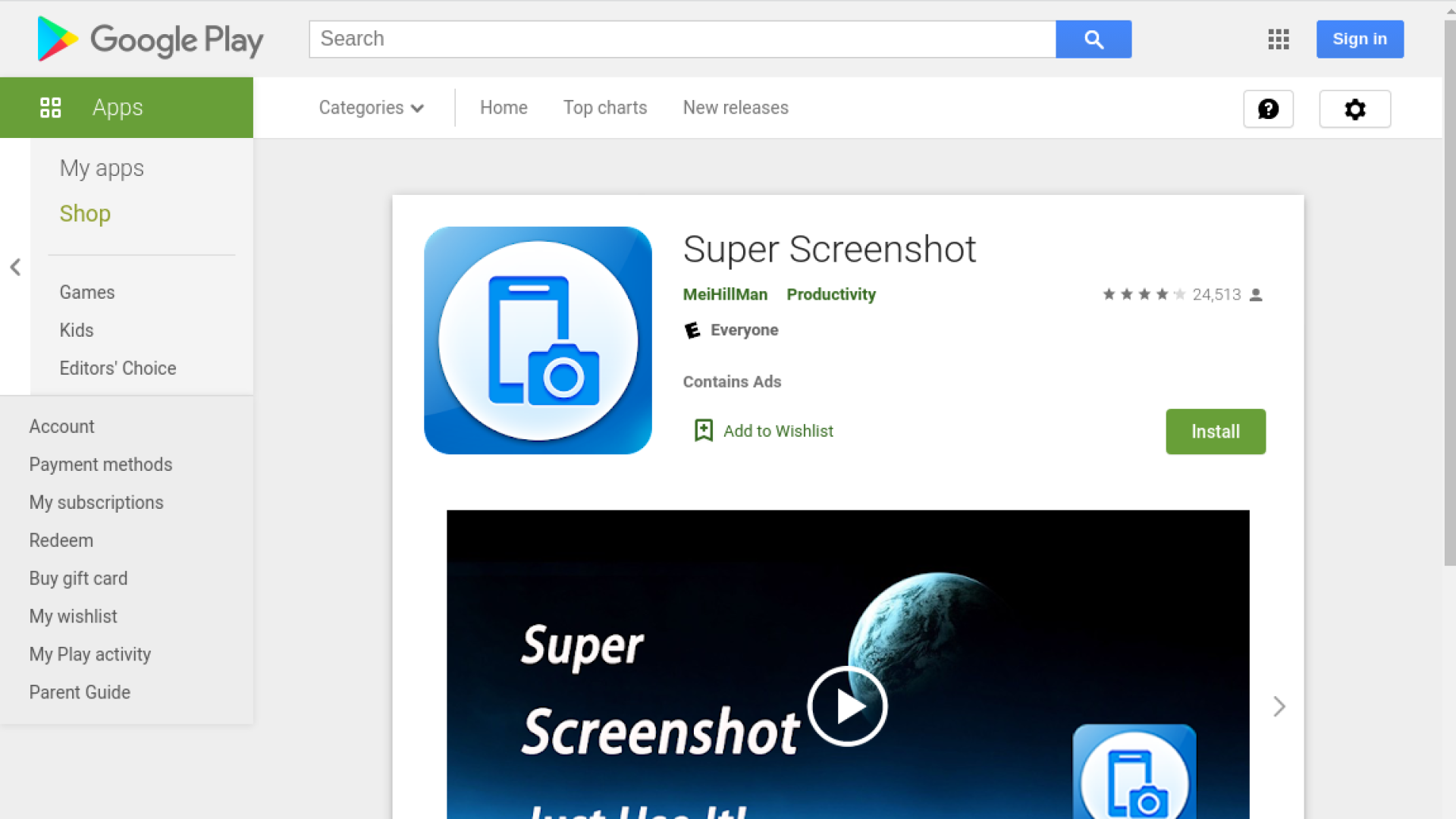Click the Sign in button
Image resolution: width=1456 pixels, height=819 pixels.
click(1359, 39)
